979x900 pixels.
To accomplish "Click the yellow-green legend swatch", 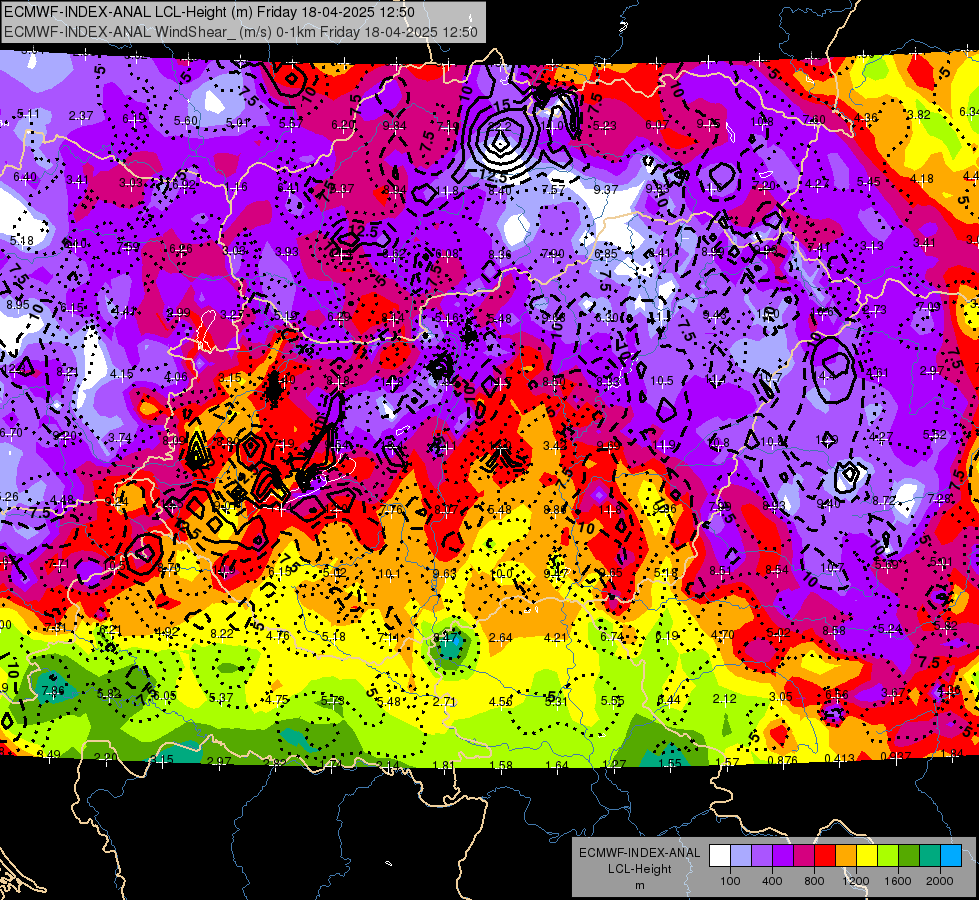I will click(888, 855).
